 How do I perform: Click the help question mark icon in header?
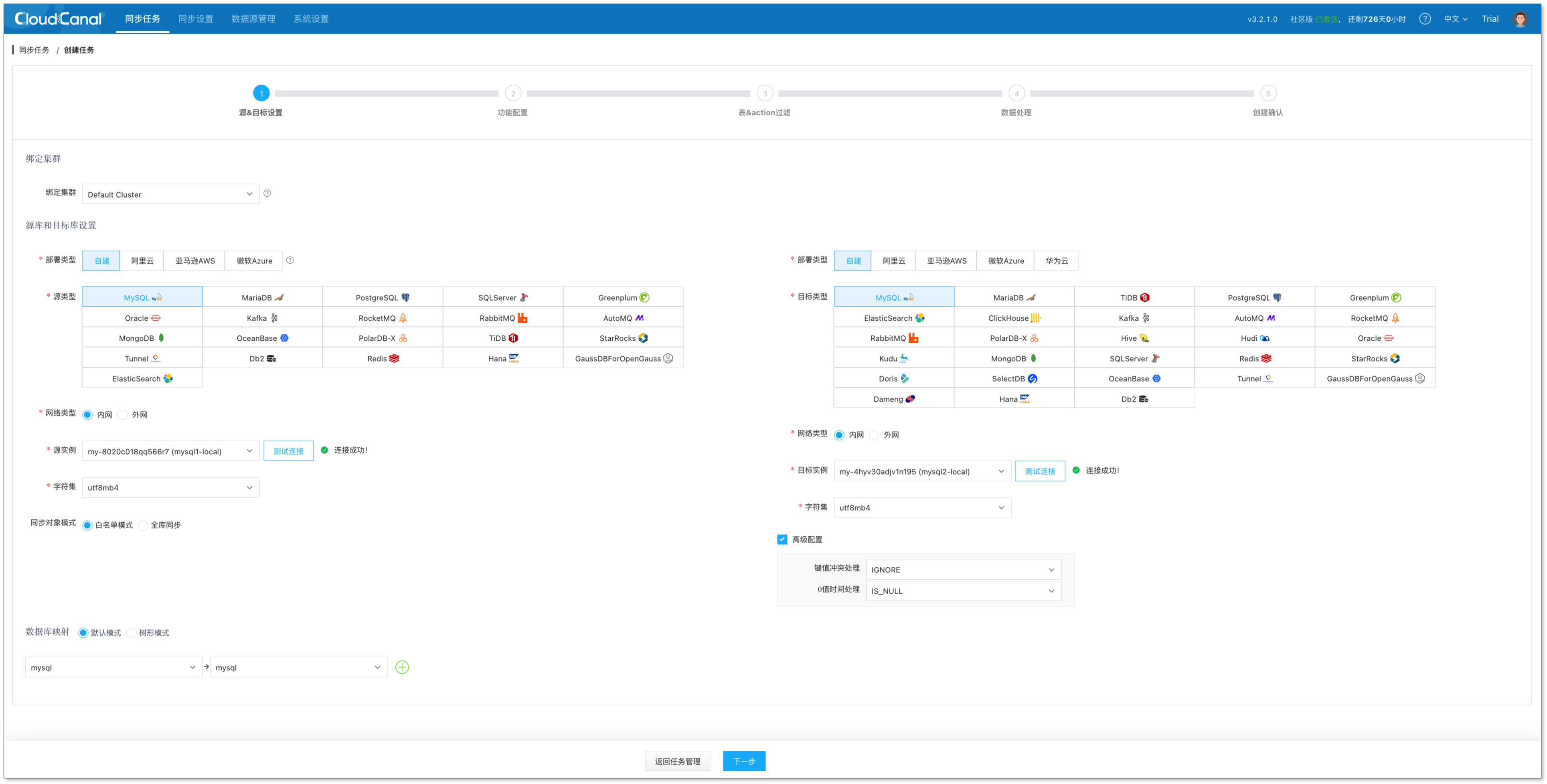[1424, 18]
